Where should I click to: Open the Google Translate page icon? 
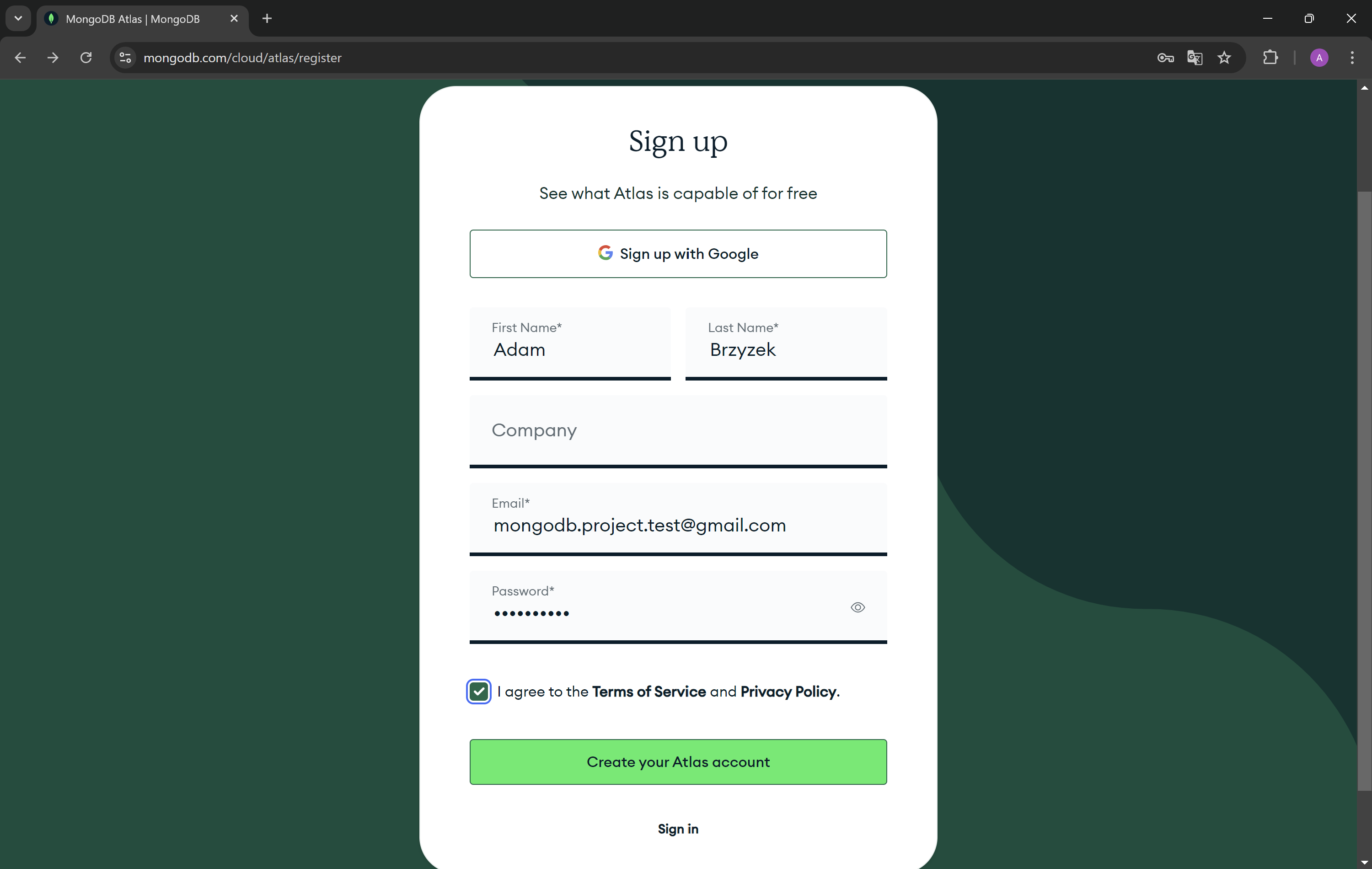click(1195, 58)
